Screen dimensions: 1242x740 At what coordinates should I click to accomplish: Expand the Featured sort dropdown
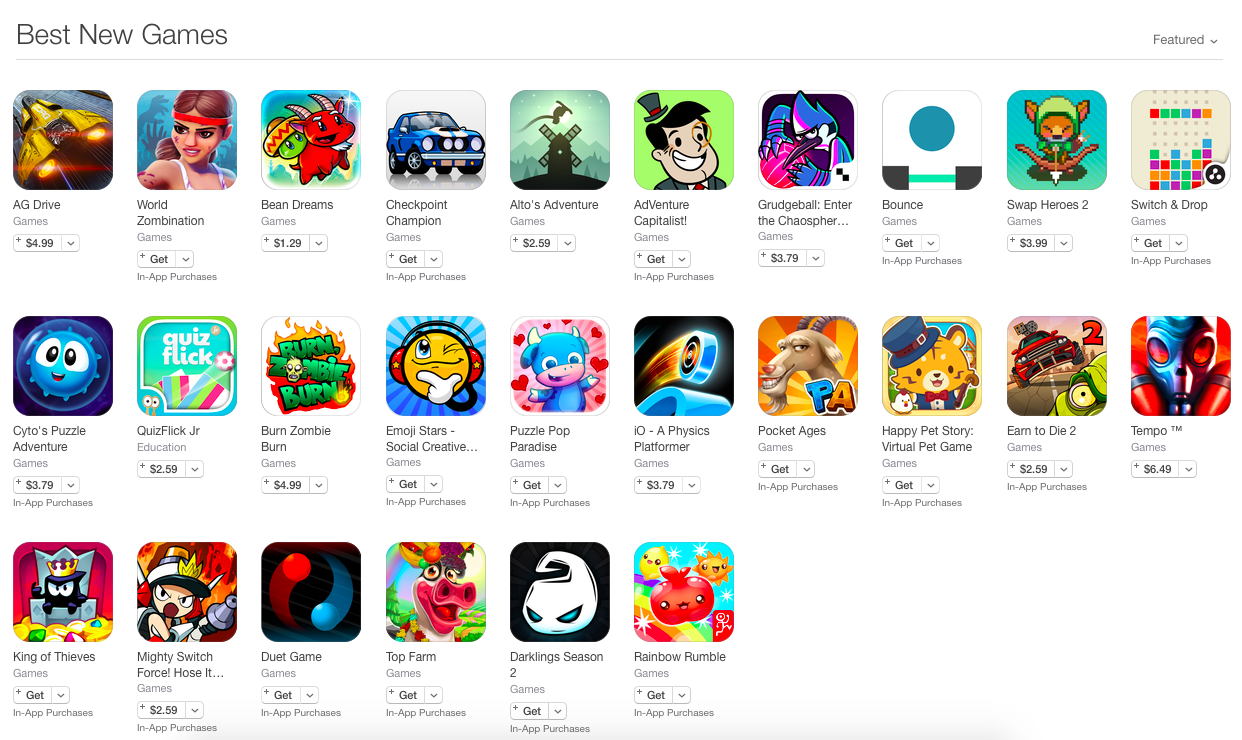[1185, 40]
